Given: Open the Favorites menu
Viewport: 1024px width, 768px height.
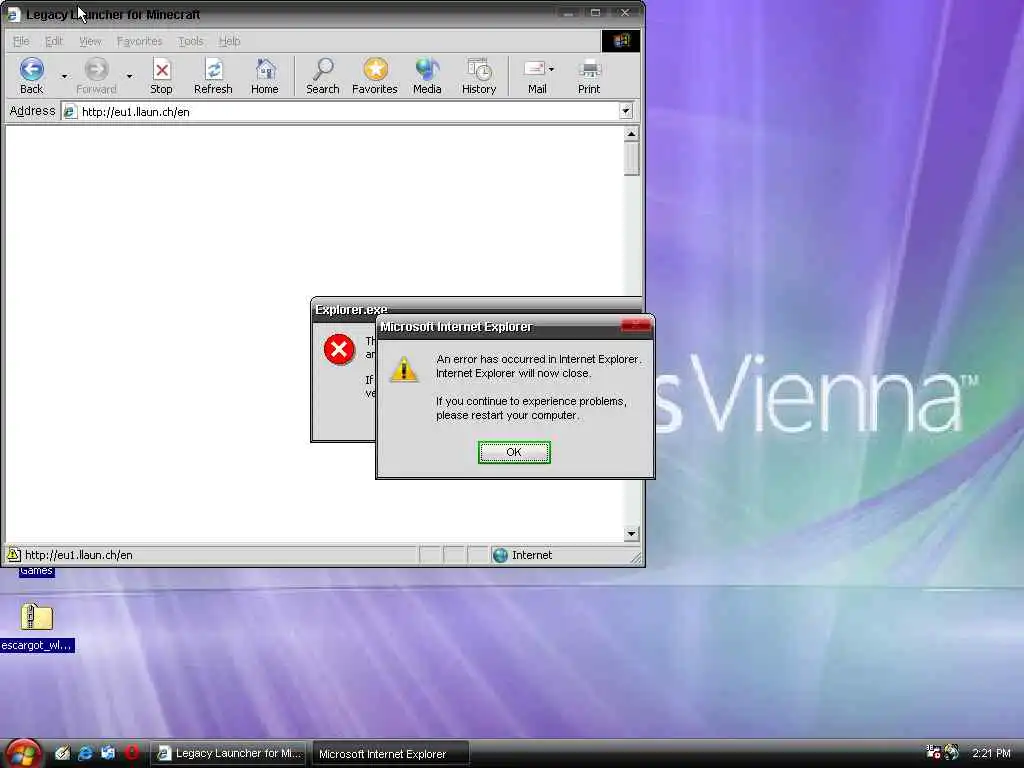Looking at the screenshot, I should [139, 41].
